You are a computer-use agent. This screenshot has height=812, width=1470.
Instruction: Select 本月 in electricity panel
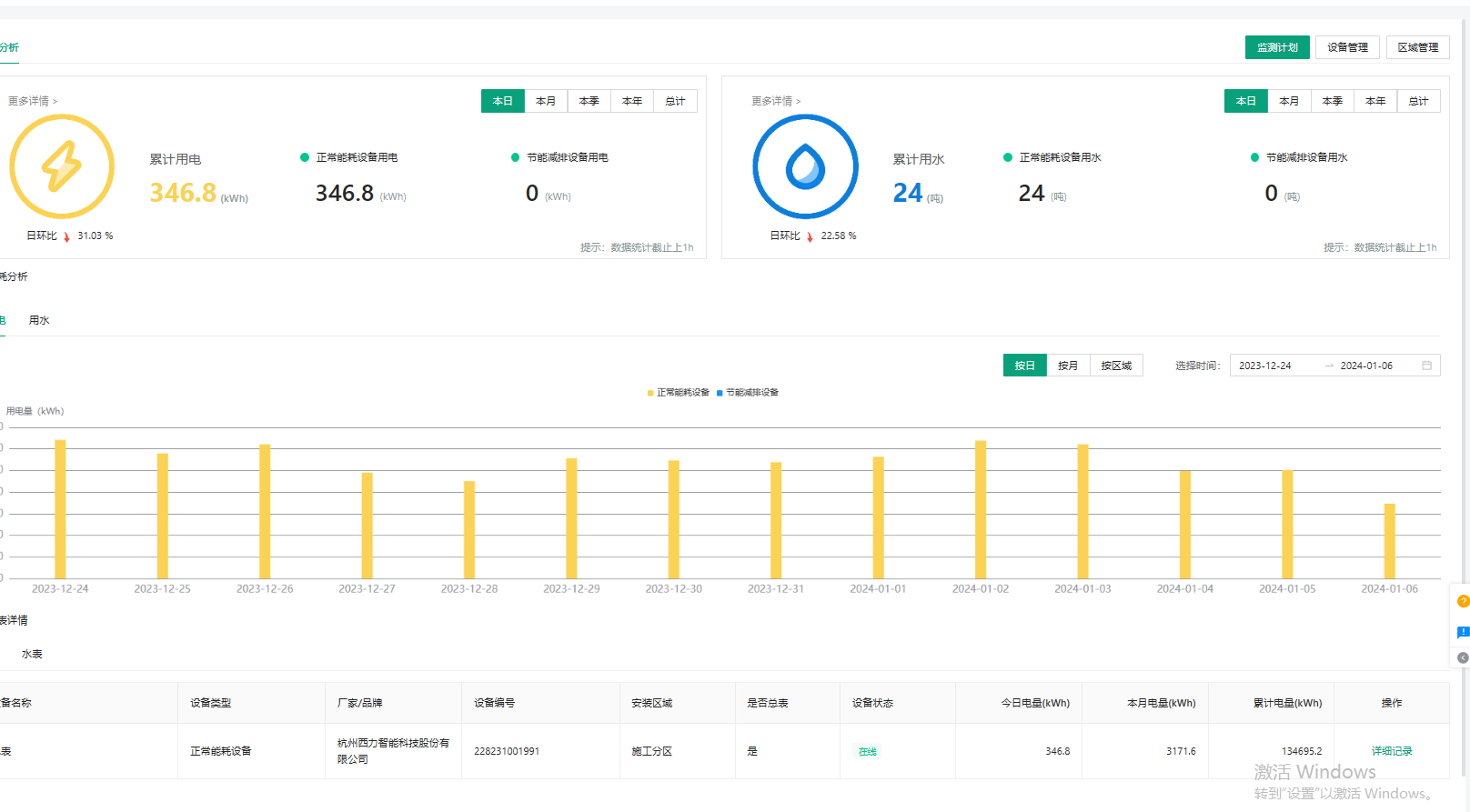(x=546, y=101)
